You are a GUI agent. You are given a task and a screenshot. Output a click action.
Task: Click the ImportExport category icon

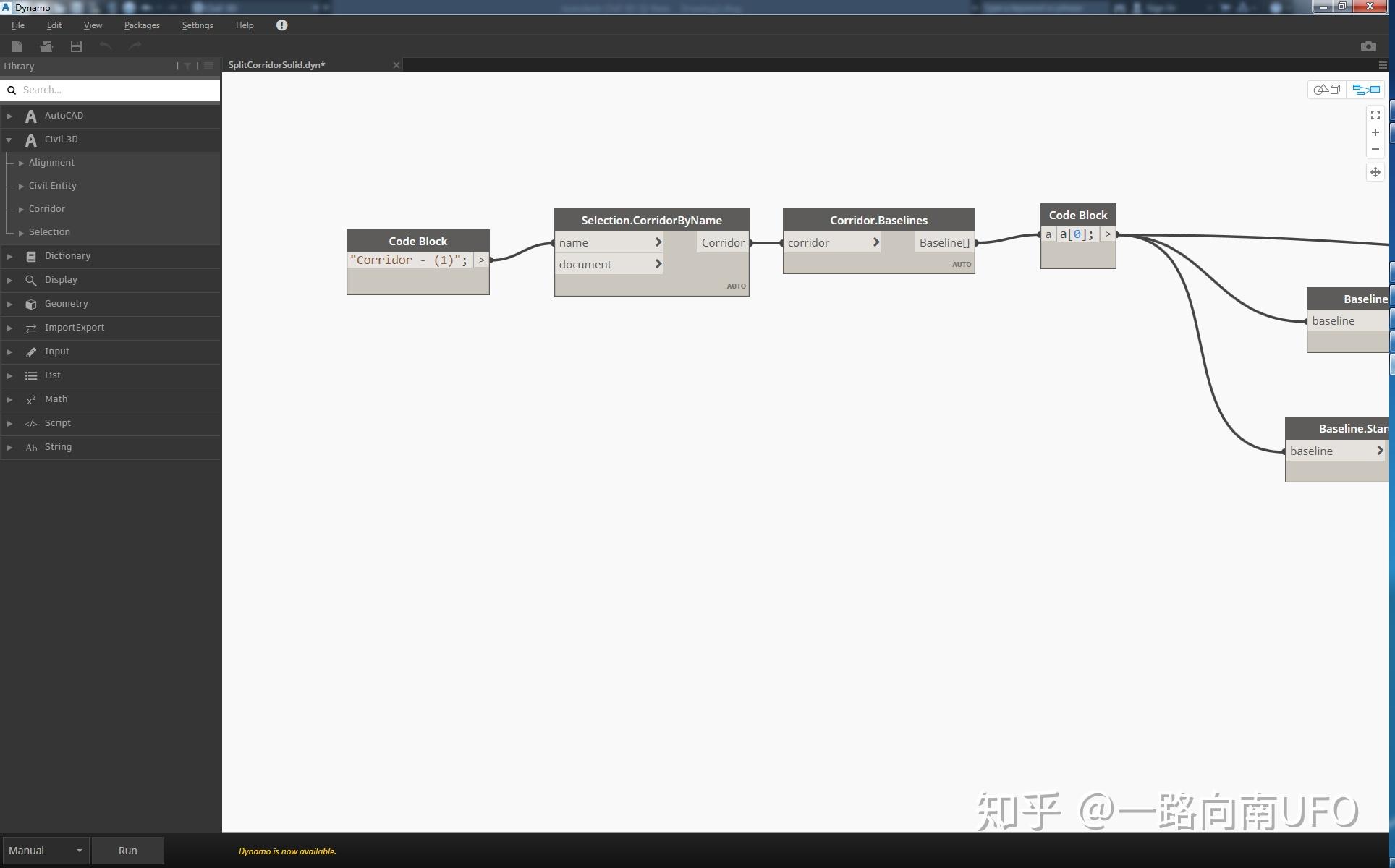pos(31,327)
